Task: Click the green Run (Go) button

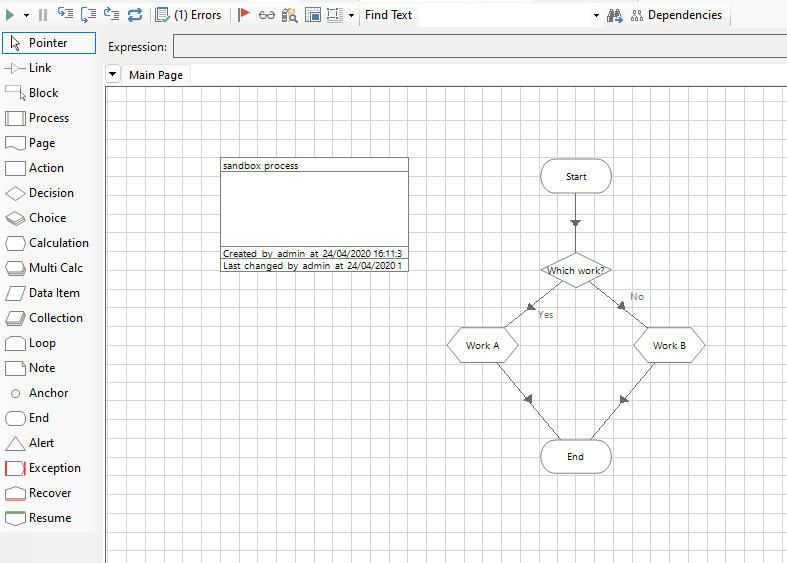Action: pos(10,15)
